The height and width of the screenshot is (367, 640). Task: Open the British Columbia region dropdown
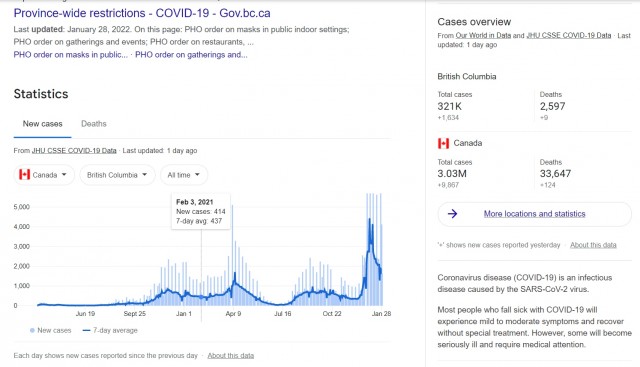click(117, 175)
